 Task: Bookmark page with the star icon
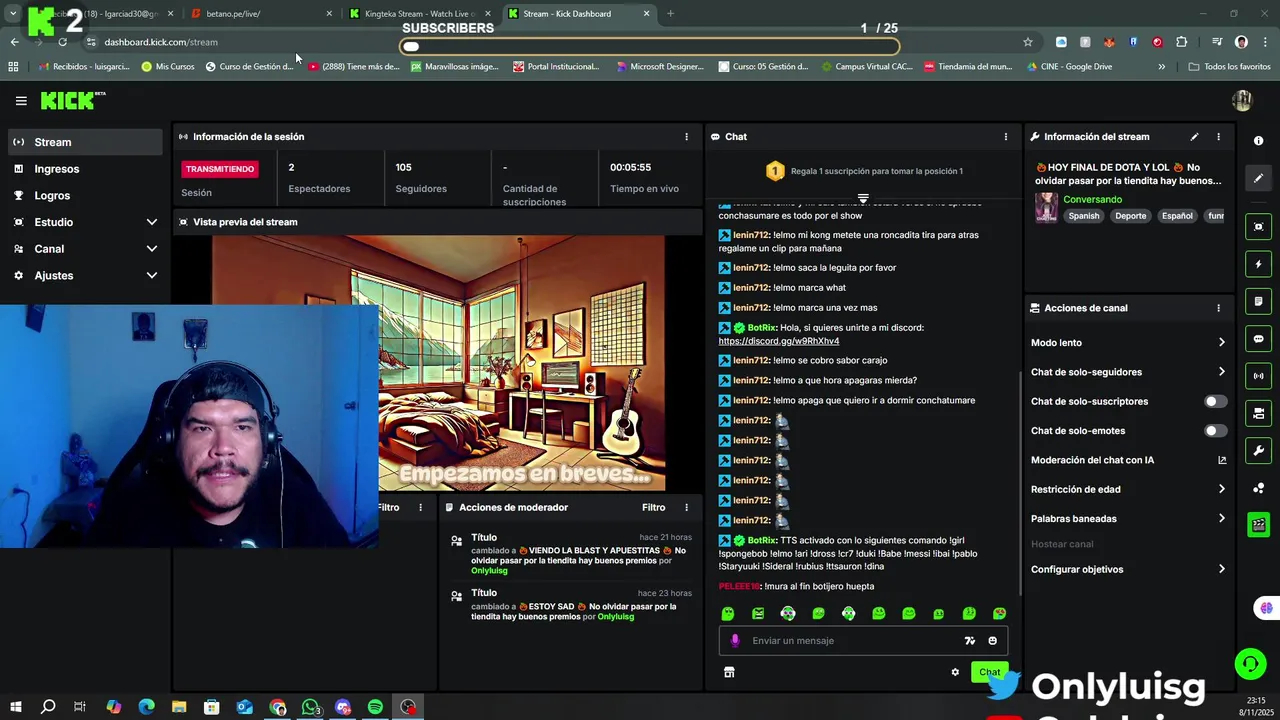coord(1027,42)
